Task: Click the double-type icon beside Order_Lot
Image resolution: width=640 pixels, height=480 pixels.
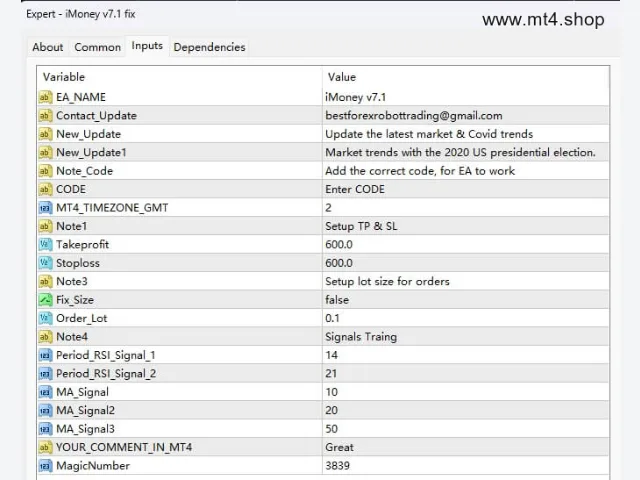Action: [x=45, y=318]
